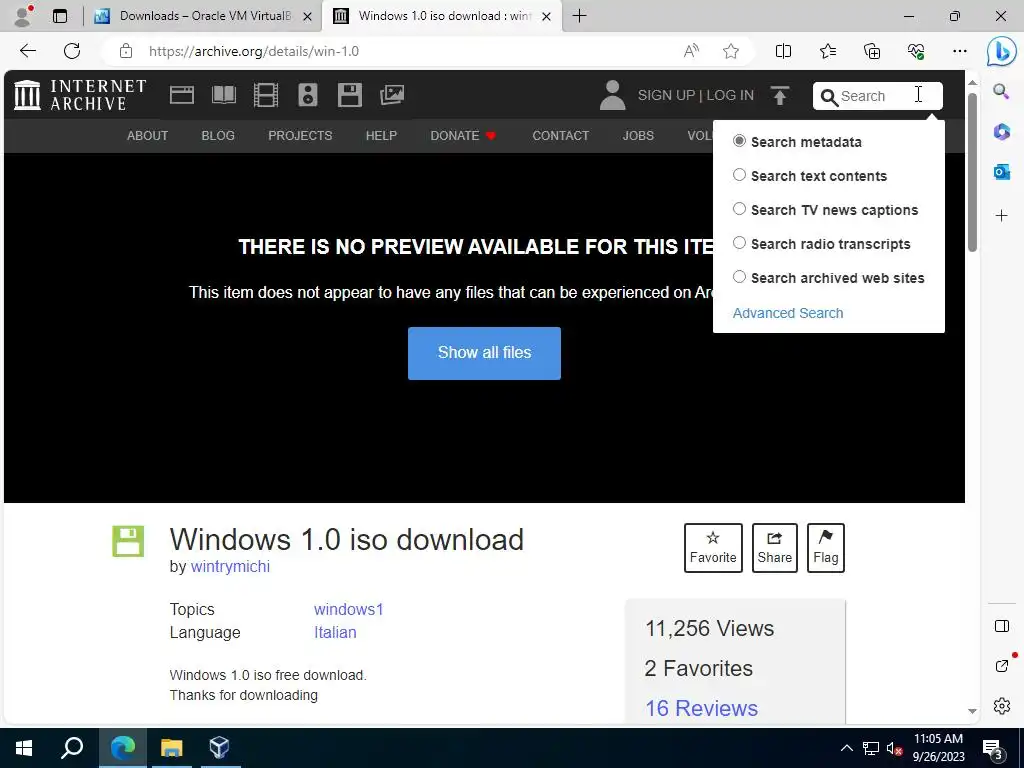Screen dimensions: 1024x768
Task: Open the ABOUT menu item
Action: pyautogui.click(x=148, y=136)
